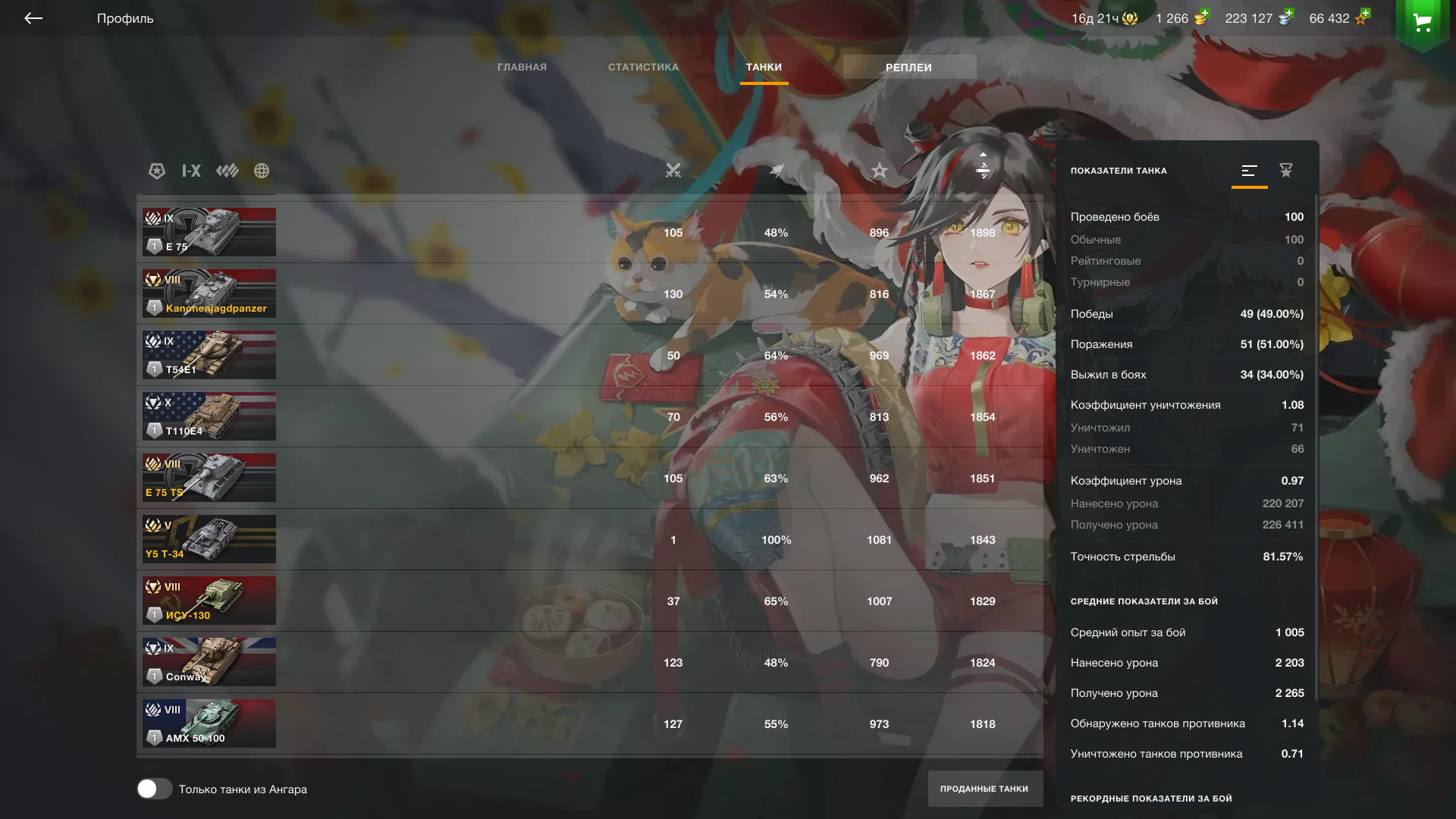Click the 223 127 credits balance
This screenshot has height=819, width=1456.
[x=1248, y=18]
